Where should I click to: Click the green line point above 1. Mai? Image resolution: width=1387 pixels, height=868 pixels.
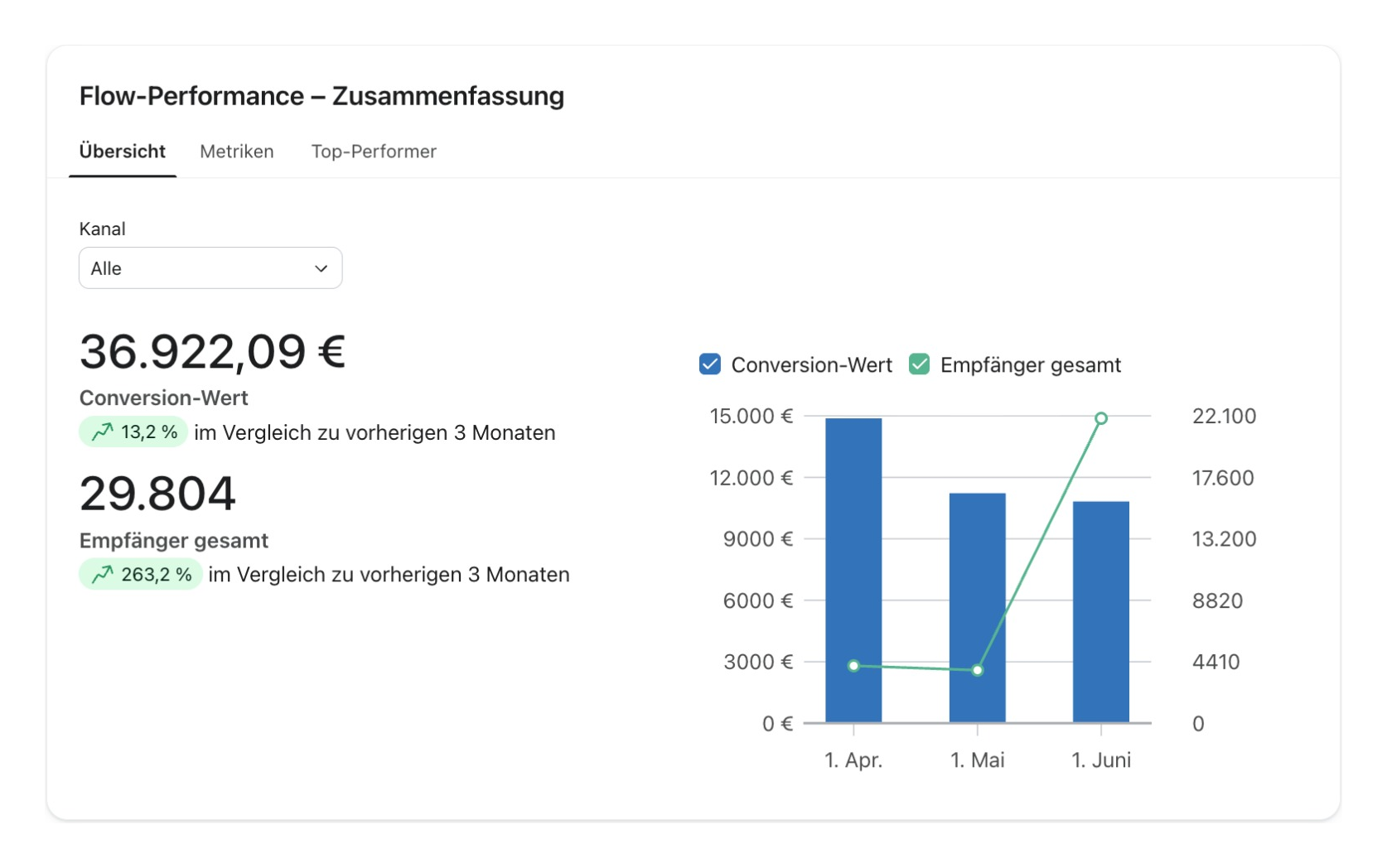(978, 670)
